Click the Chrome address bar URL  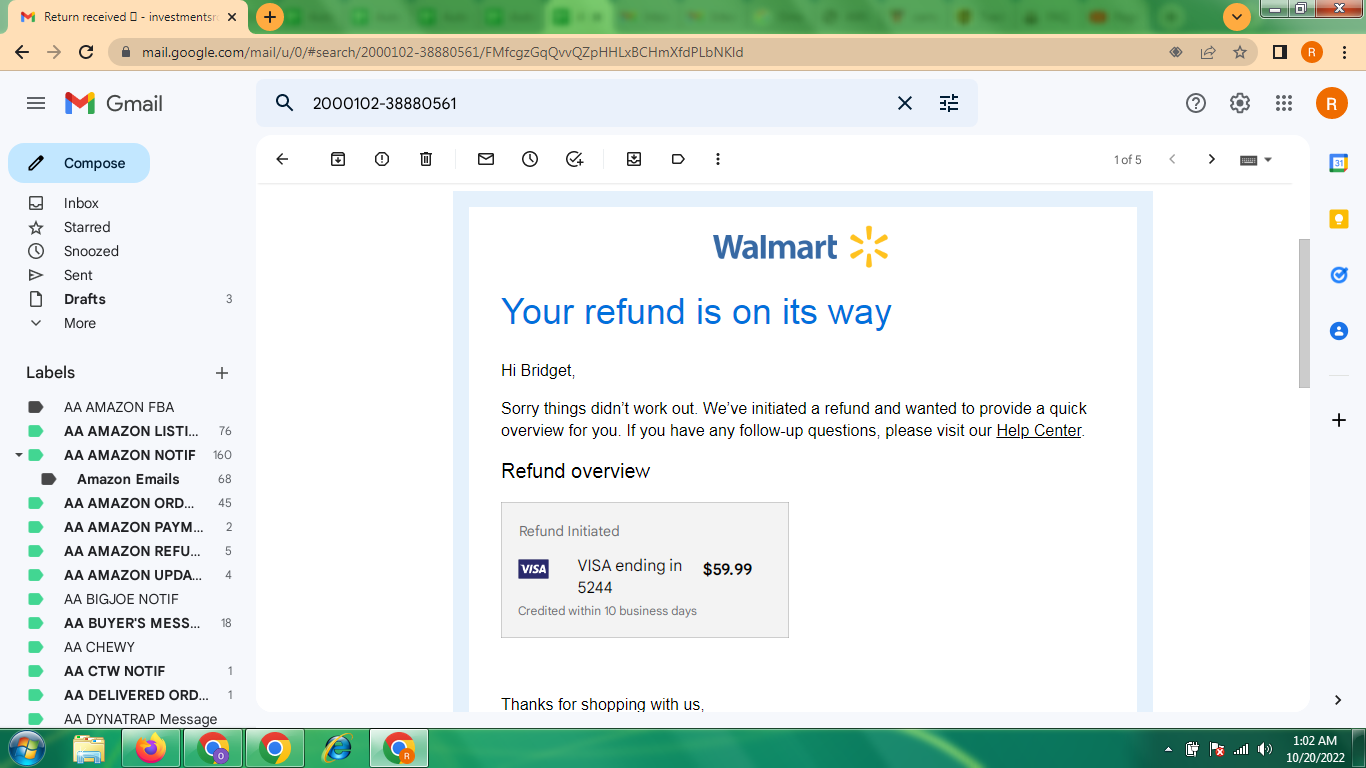click(442, 52)
